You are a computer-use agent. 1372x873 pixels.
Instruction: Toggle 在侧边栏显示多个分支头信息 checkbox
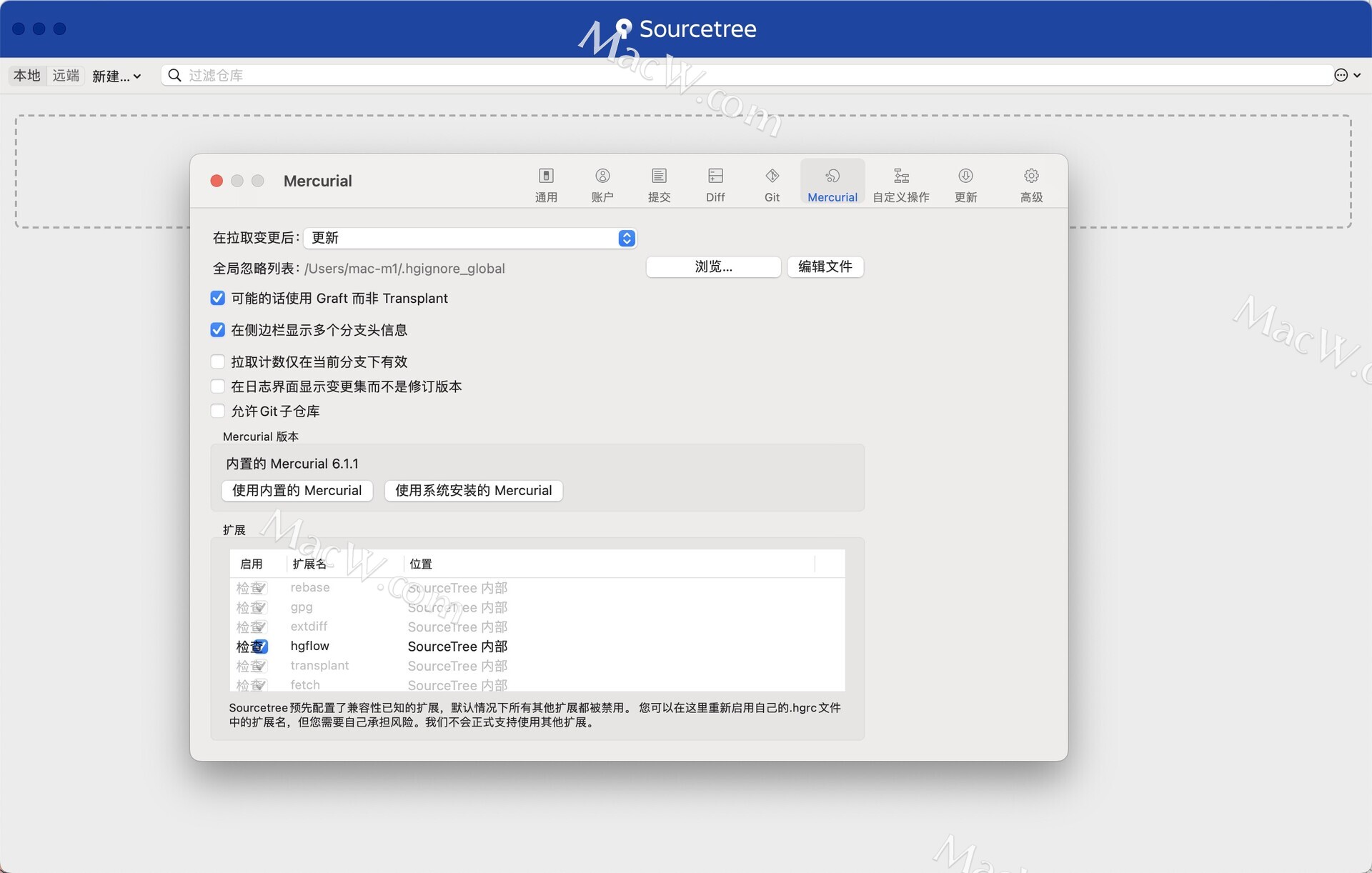click(218, 329)
